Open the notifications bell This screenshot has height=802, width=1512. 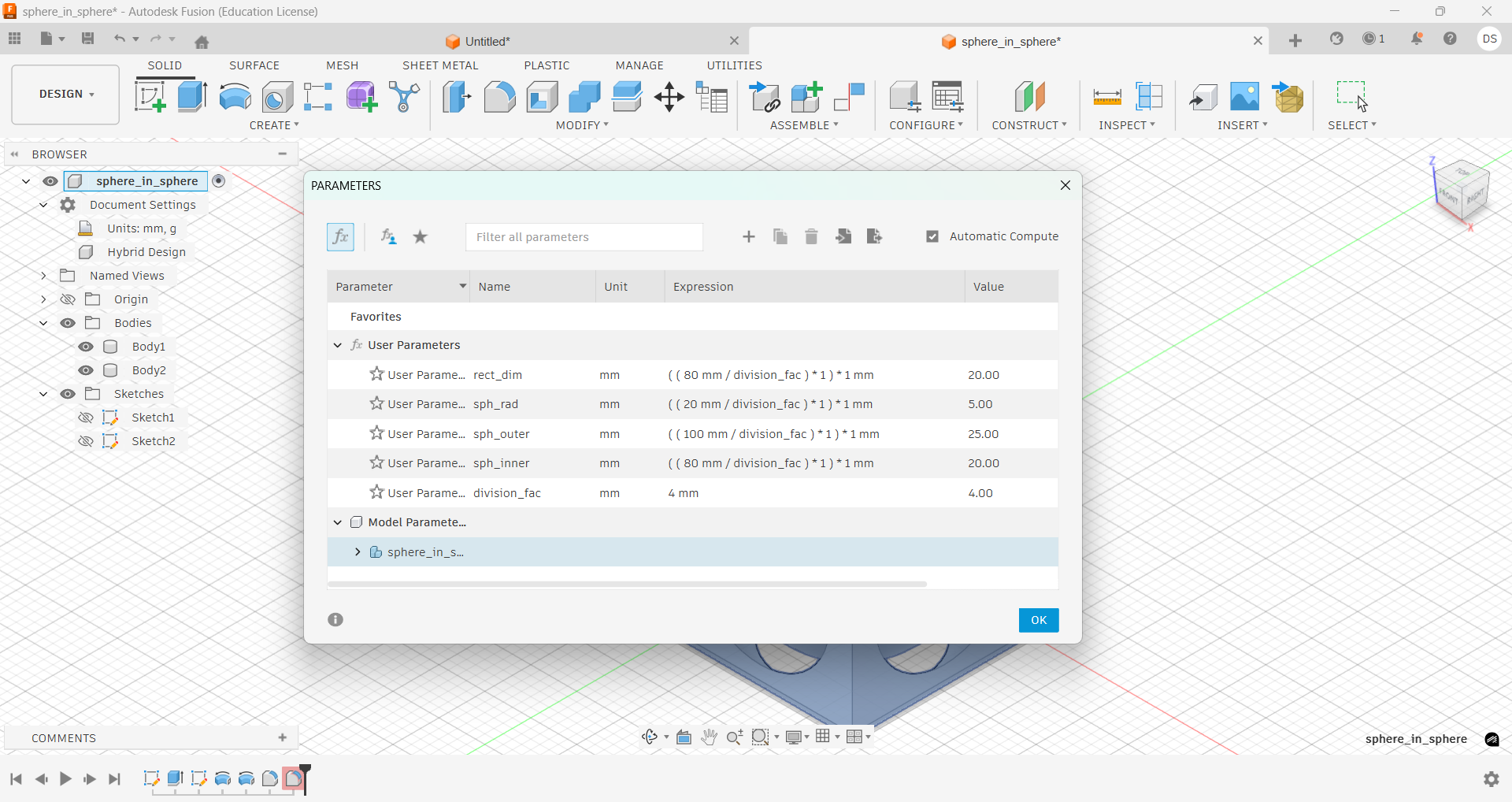[1417, 39]
